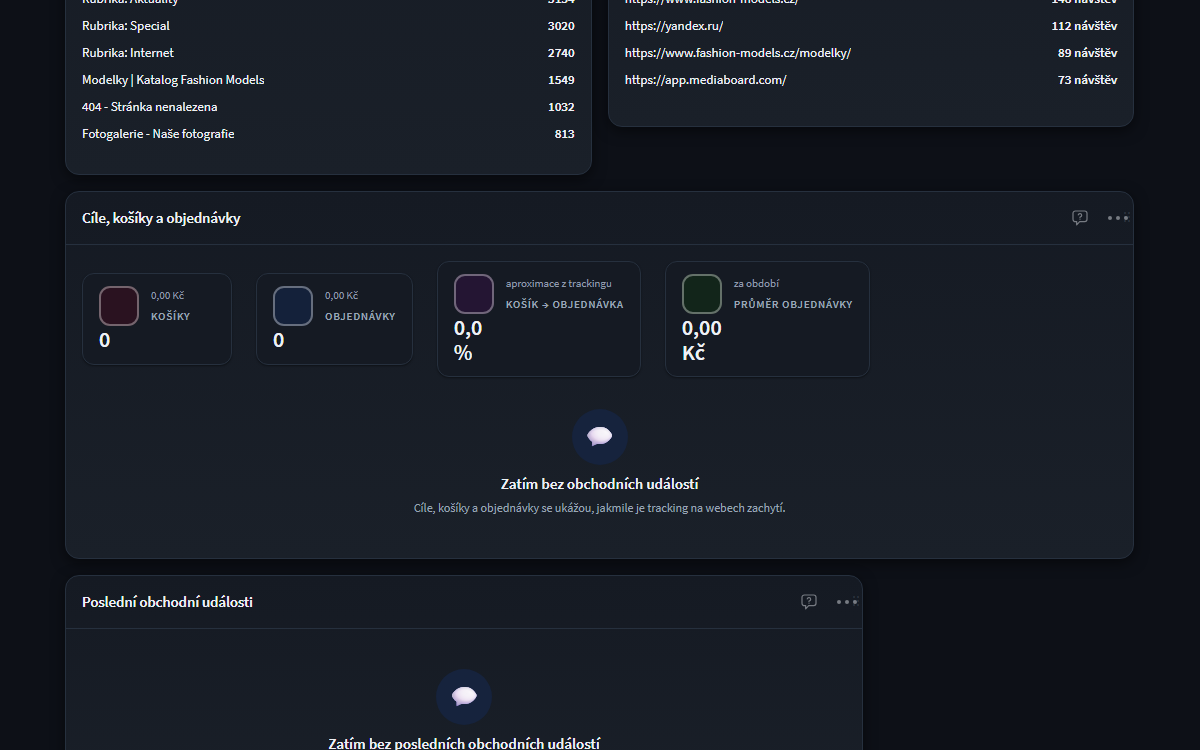Click the '73 návštěv' count

(x=1088, y=80)
